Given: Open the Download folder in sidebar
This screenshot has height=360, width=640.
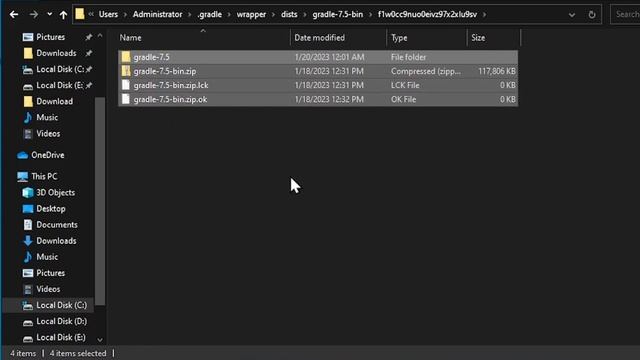Looking at the screenshot, I should [55, 101].
